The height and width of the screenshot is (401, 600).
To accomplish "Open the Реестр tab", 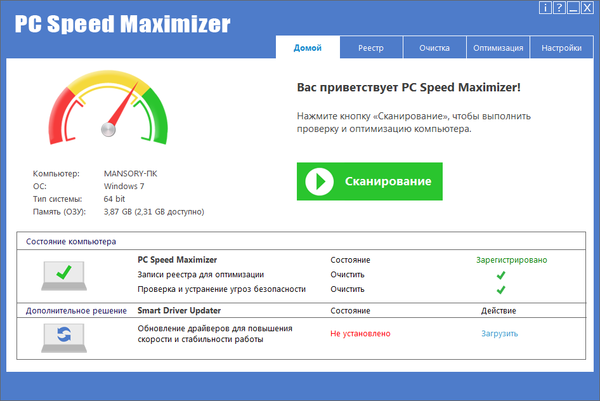I will tap(371, 48).
